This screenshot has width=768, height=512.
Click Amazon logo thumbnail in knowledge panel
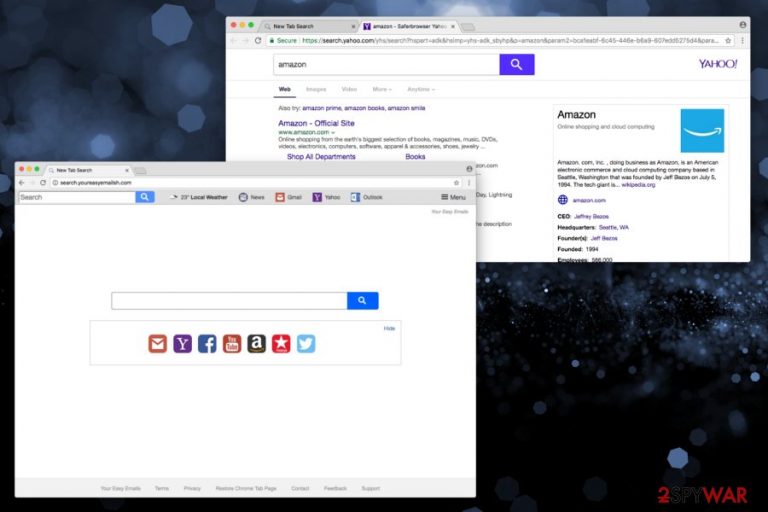coord(702,130)
